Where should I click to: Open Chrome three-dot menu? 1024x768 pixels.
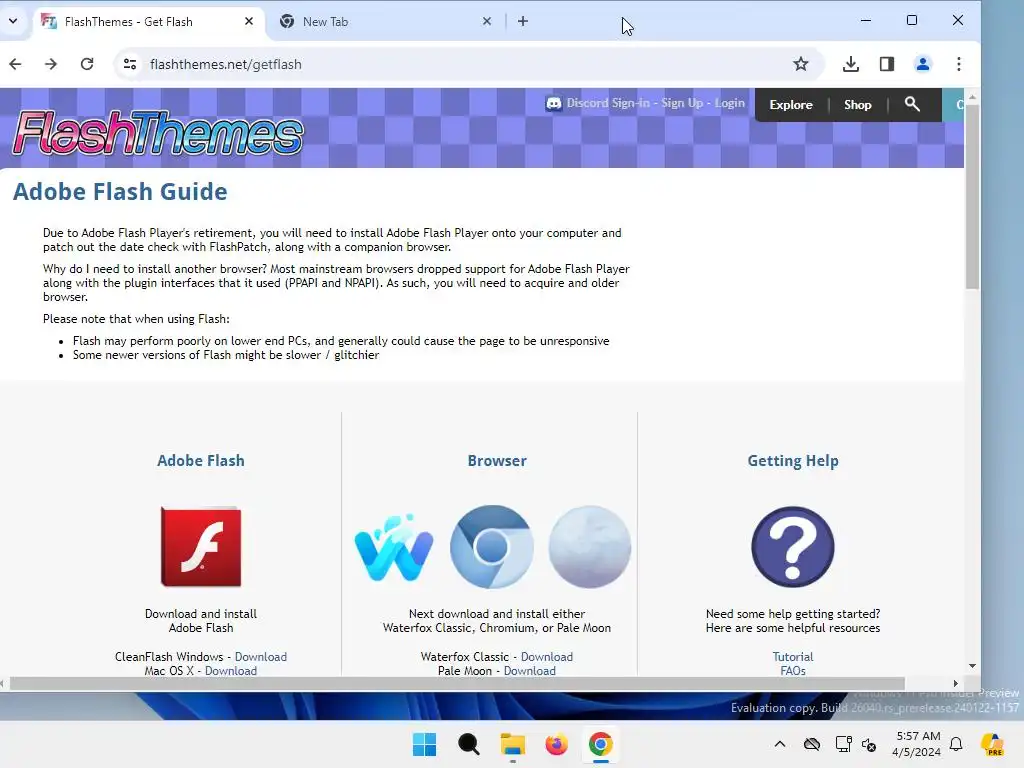[x=959, y=64]
